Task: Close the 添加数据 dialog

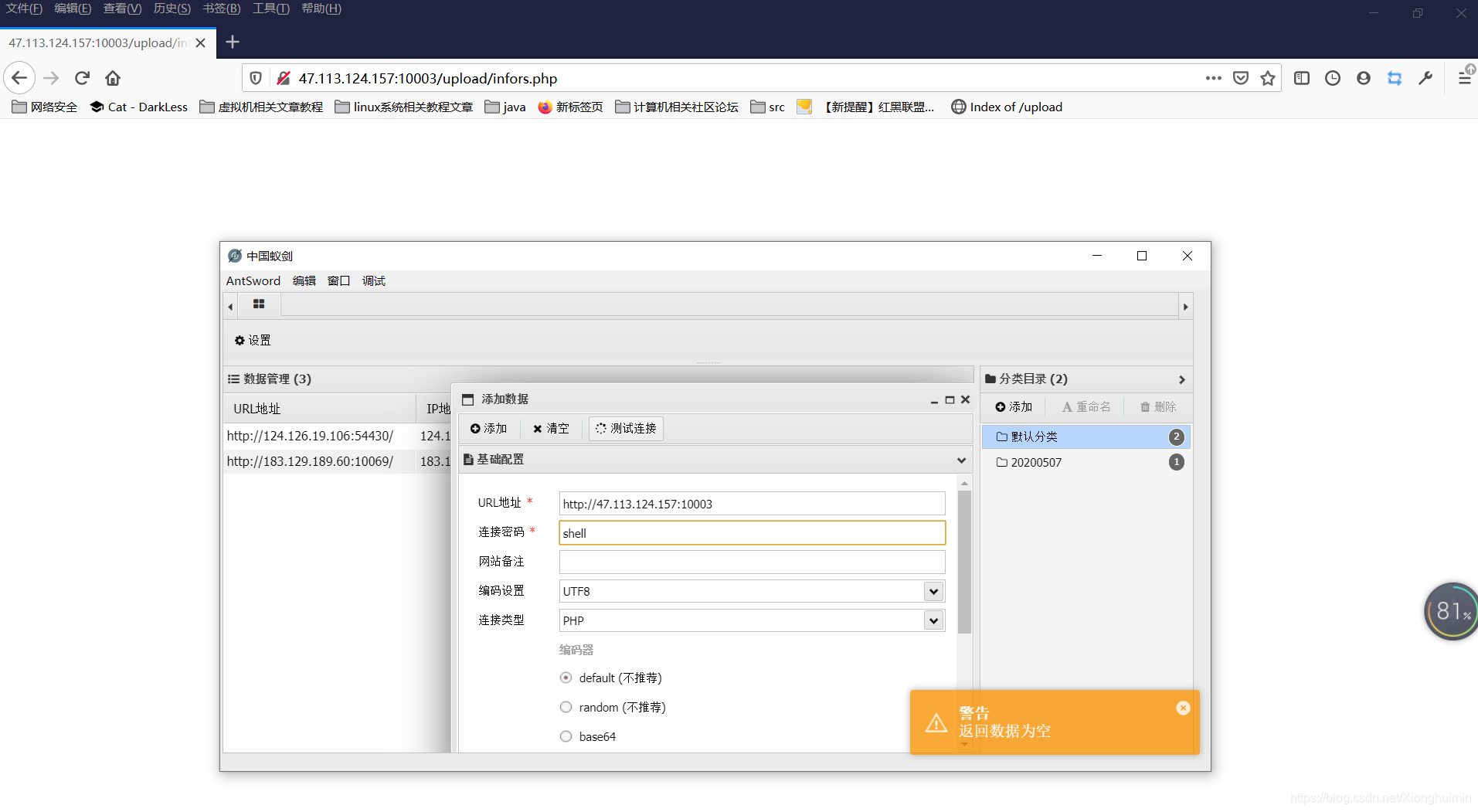Action: pyautogui.click(x=965, y=399)
